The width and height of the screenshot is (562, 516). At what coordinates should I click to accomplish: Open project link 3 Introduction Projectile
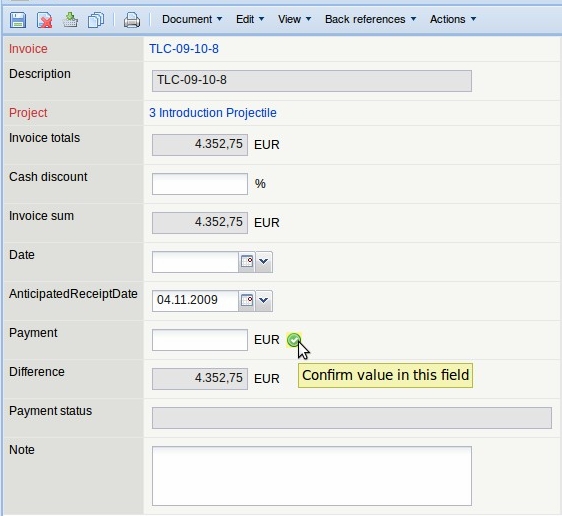click(213, 113)
